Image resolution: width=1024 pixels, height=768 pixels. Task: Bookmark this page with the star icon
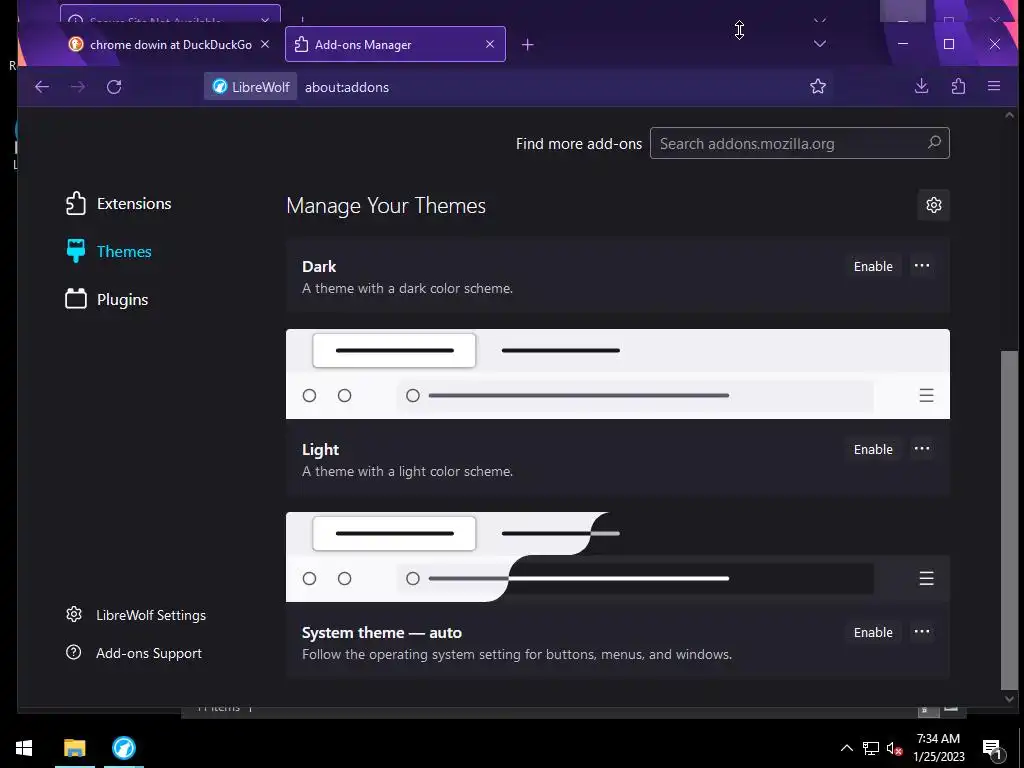click(818, 86)
